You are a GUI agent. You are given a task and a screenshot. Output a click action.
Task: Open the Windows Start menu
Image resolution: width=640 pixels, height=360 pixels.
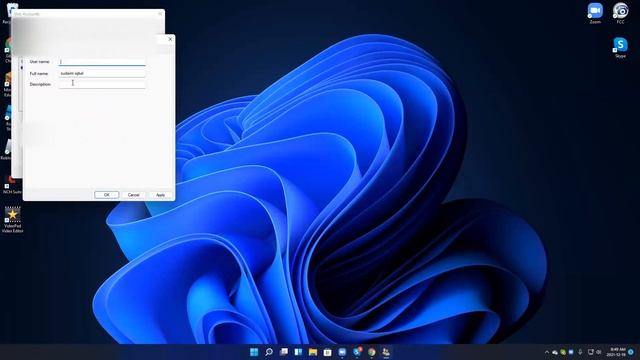click(254, 352)
